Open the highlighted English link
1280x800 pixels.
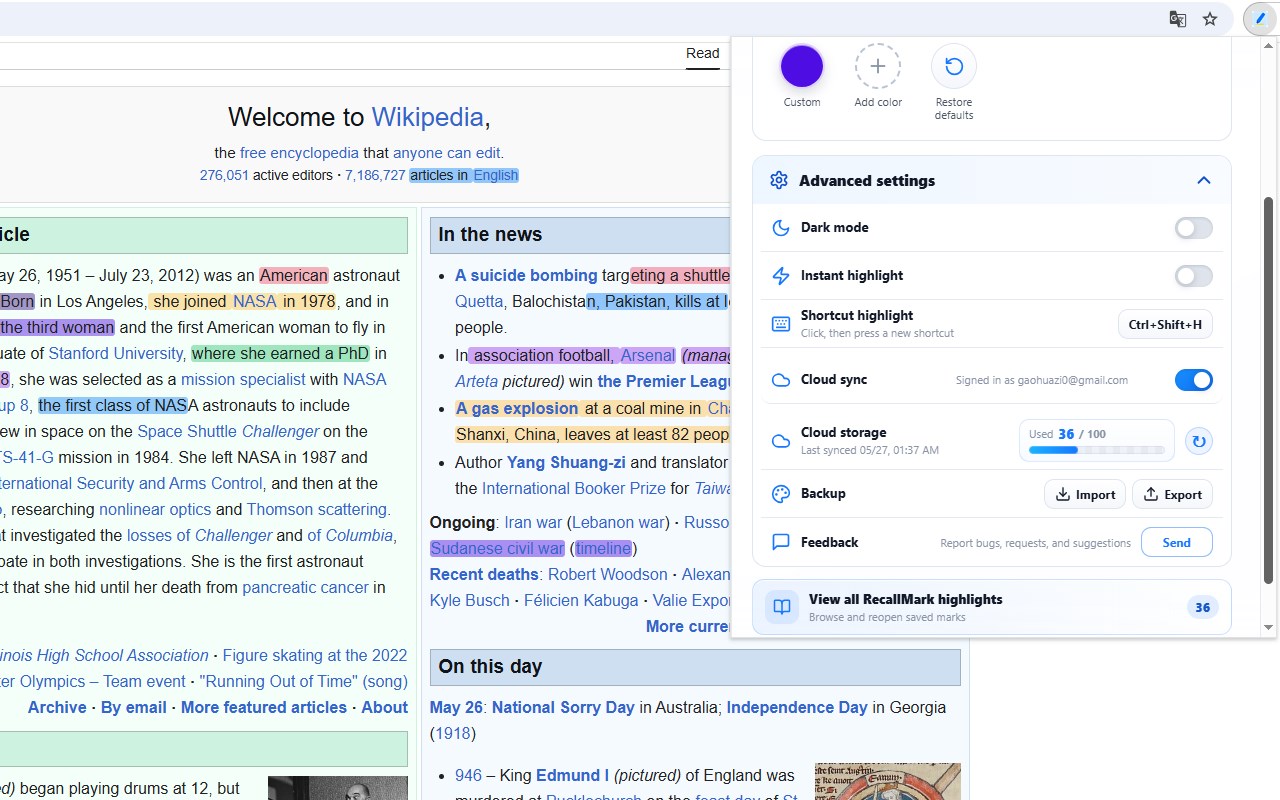(496, 175)
